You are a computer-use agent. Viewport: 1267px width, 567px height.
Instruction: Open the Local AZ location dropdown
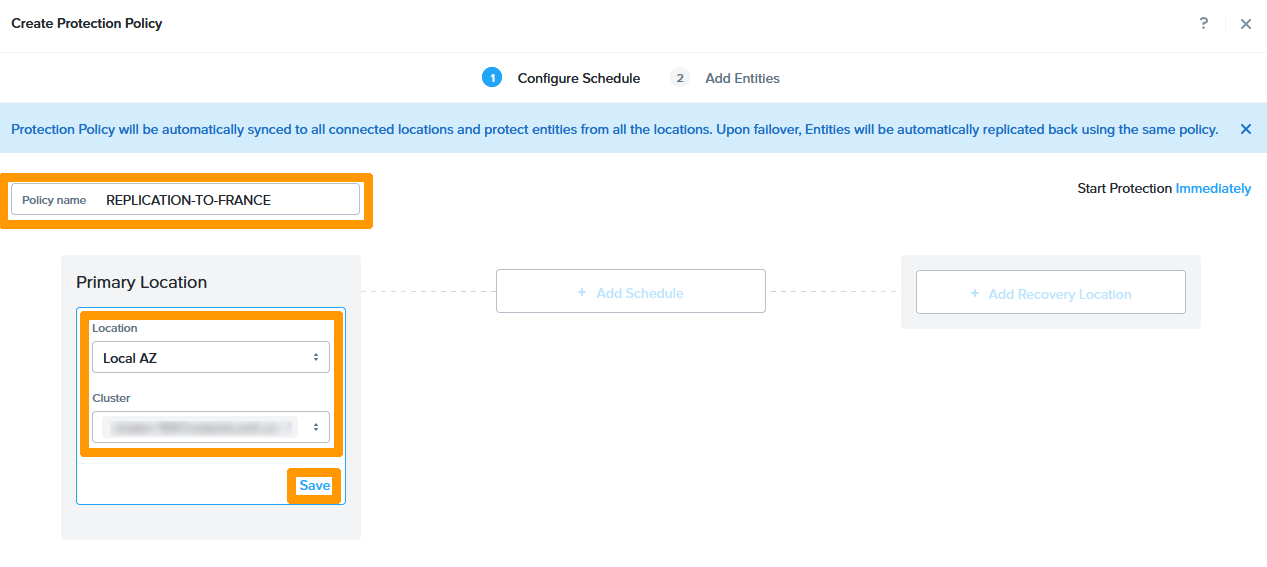tap(210, 357)
